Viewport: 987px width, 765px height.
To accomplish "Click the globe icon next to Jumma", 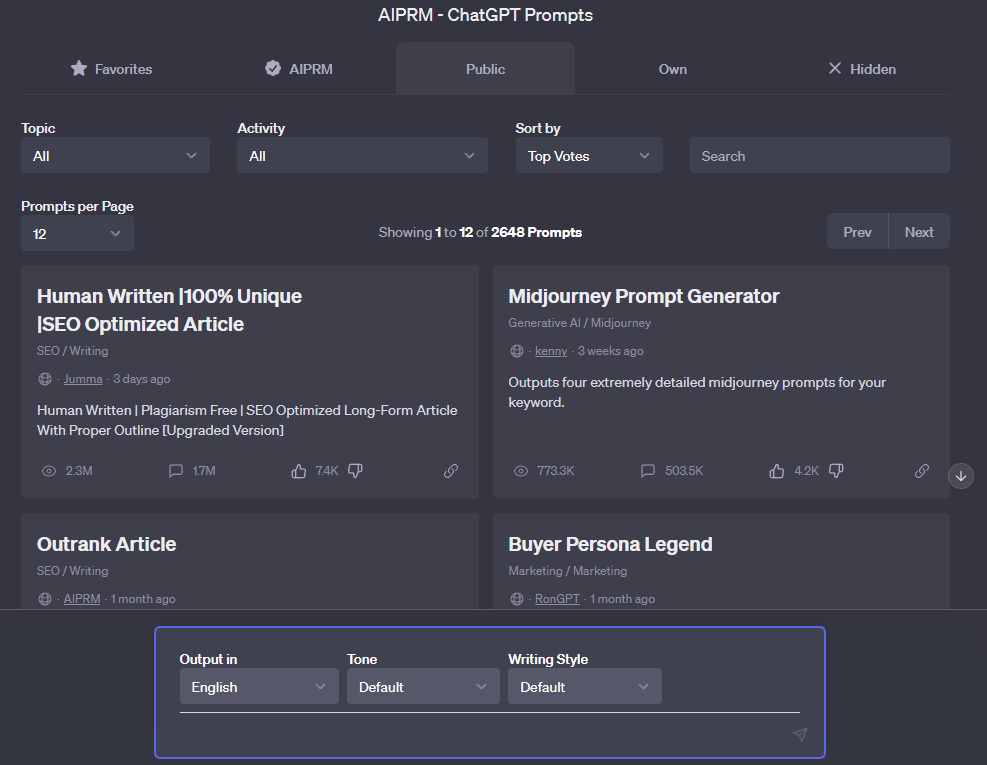I will [x=44, y=379].
